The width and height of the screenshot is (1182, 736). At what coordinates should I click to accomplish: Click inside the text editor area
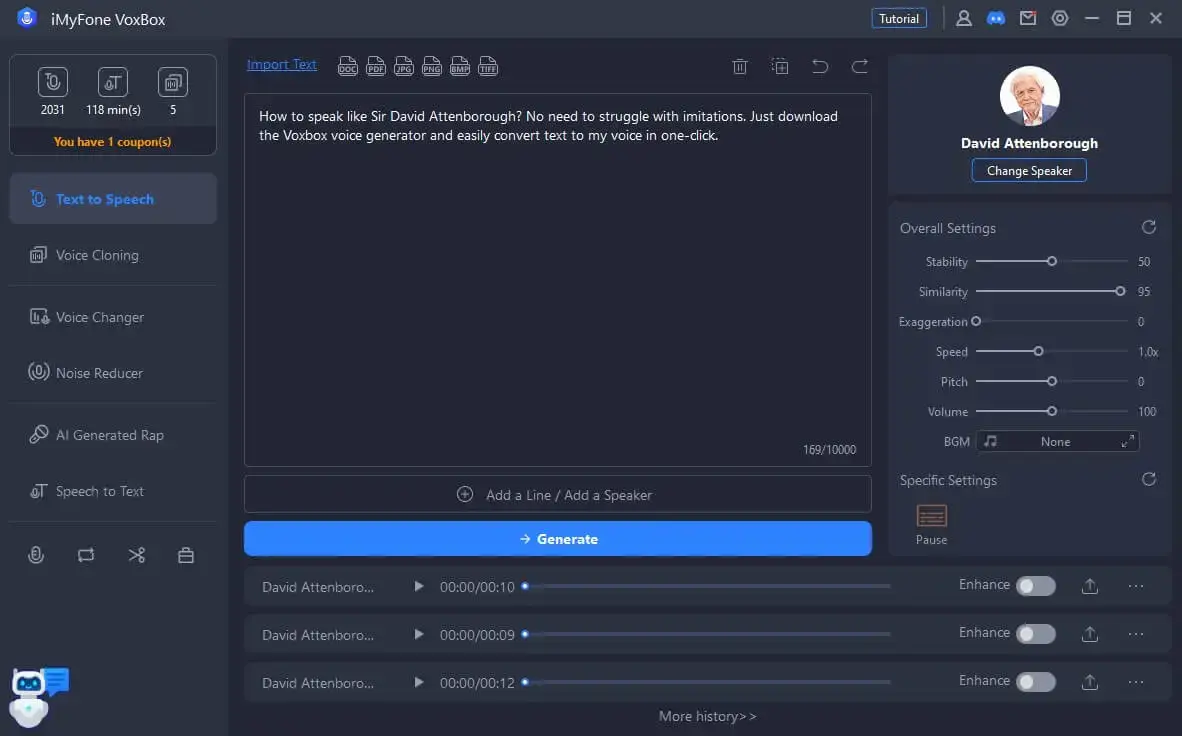pyautogui.click(x=558, y=280)
